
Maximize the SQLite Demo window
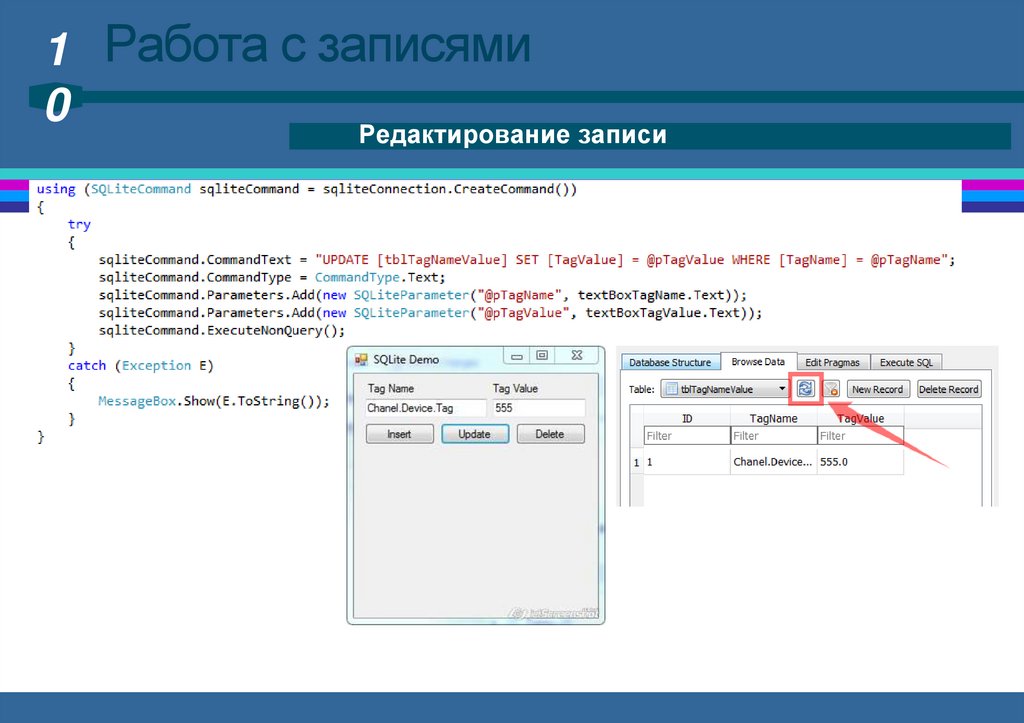pyautogui.click(x=542, y=355)
